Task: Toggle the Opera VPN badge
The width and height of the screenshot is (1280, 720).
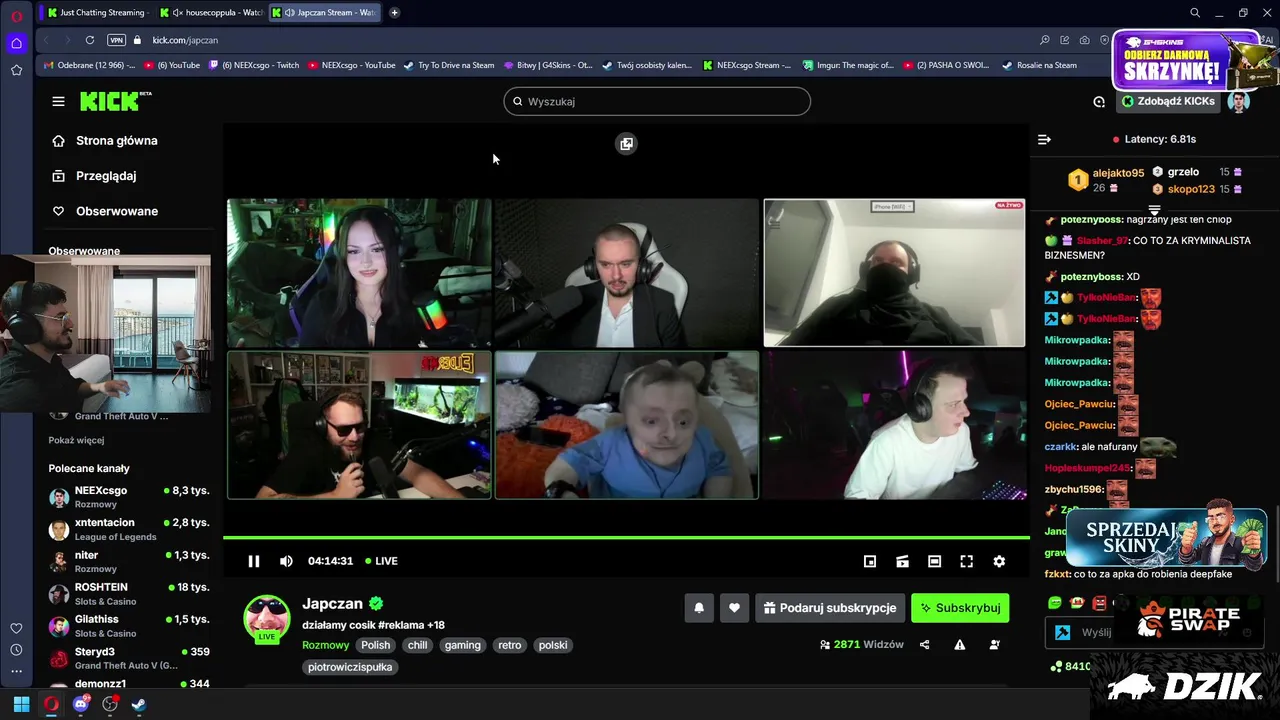Action: pyautogui.click(x=116, y=40)
